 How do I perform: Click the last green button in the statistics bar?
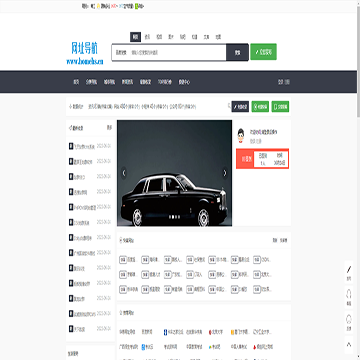coord(280,107)
